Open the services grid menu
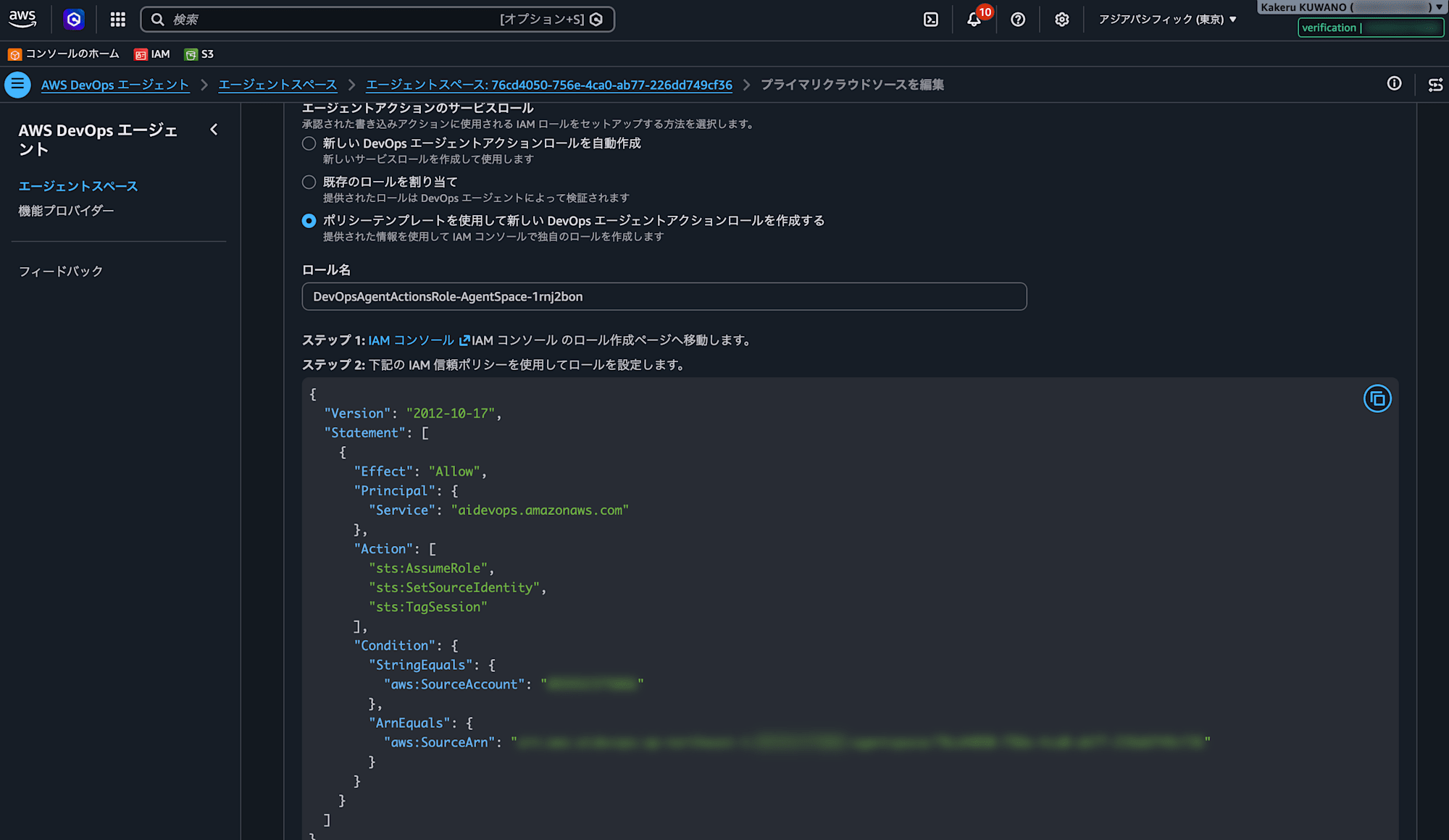The height and width of the screenshot is (840, 1449). tap(118, 20)
